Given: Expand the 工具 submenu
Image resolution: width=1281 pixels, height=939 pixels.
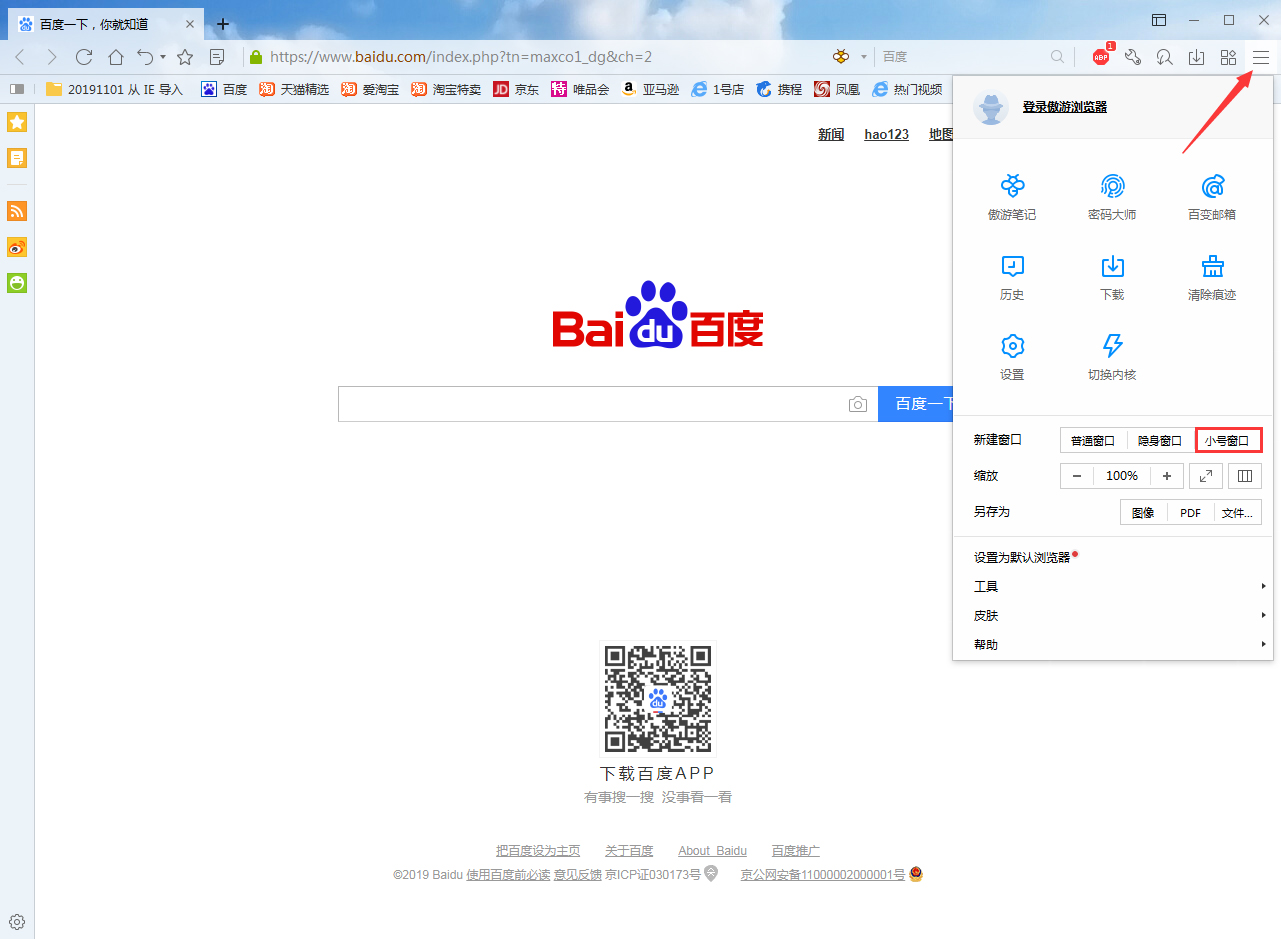Looking at the screenshot, I should tap(985, 586).
